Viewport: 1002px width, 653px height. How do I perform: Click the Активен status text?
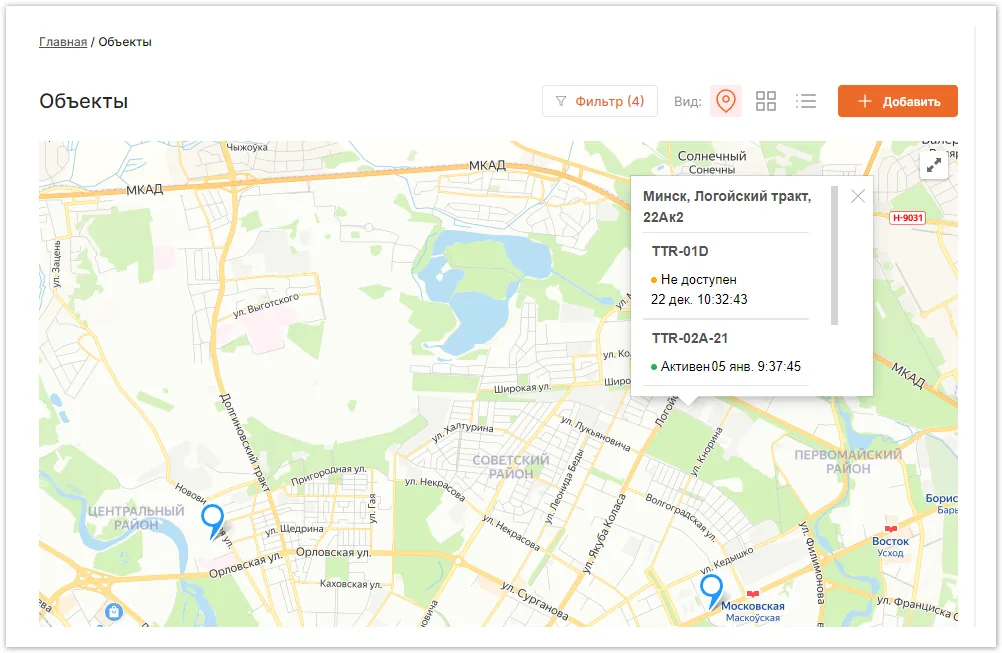tap(685, 366)
